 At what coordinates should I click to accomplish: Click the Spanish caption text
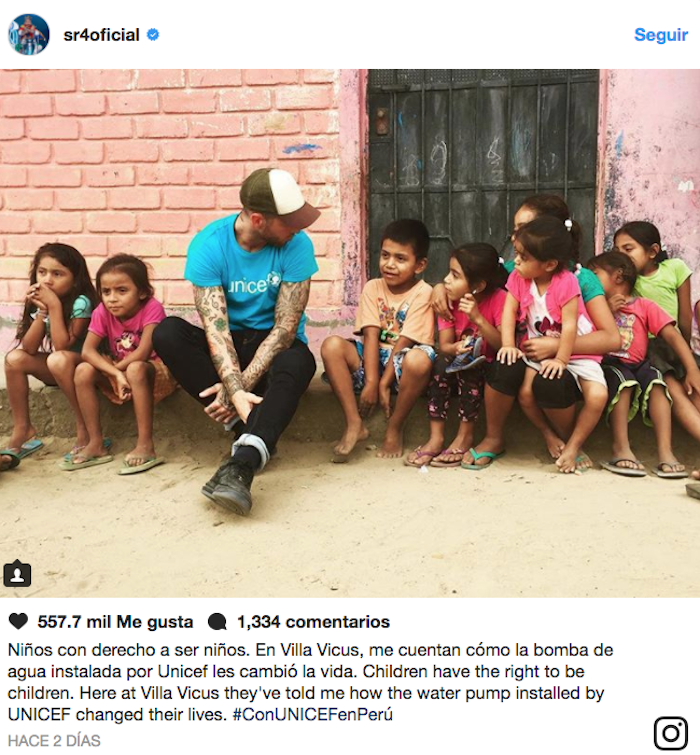(x=311, y=661)
